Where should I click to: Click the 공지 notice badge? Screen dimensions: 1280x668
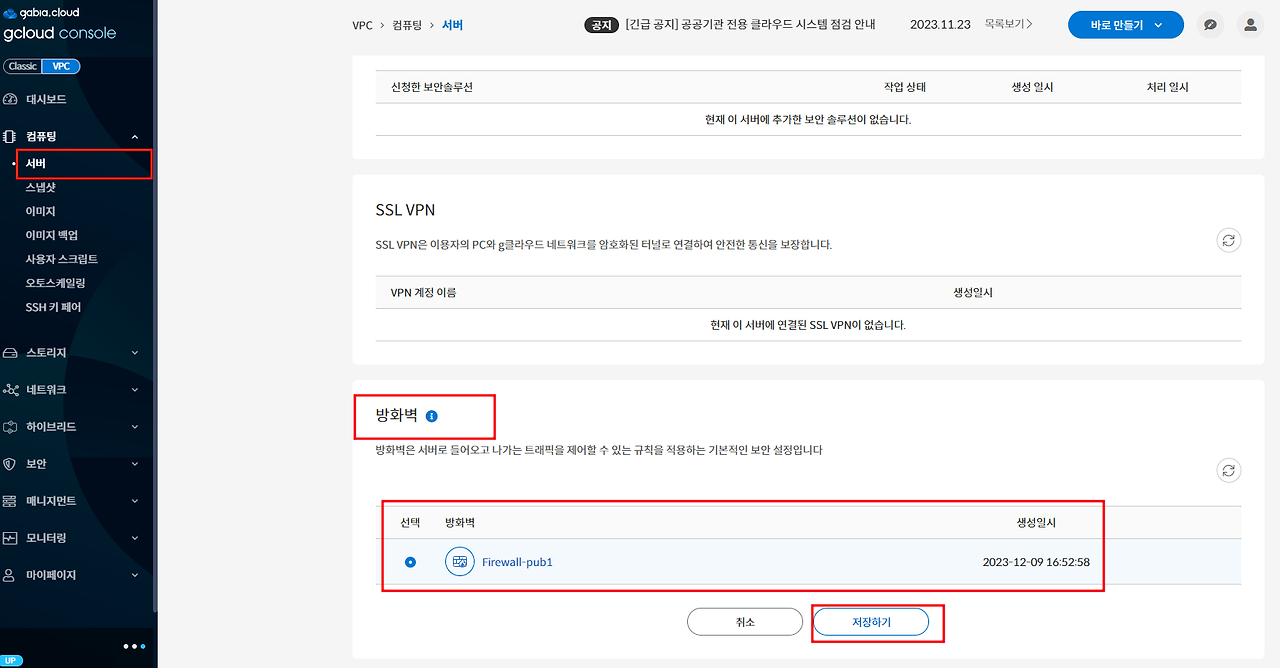(601, 25)
